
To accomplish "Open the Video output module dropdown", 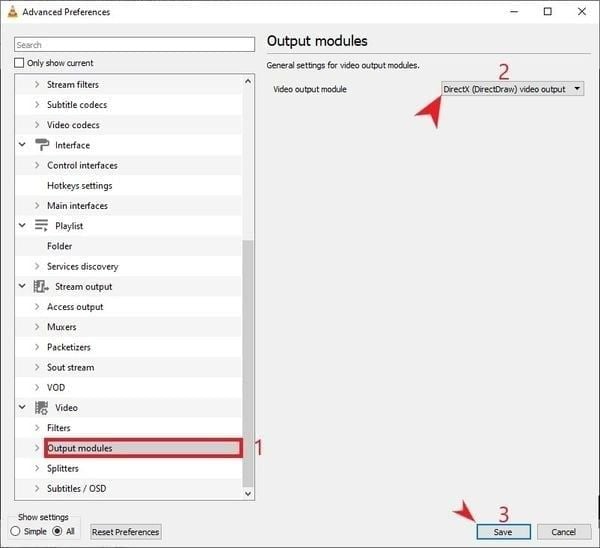I will click(x=512, y=89).
